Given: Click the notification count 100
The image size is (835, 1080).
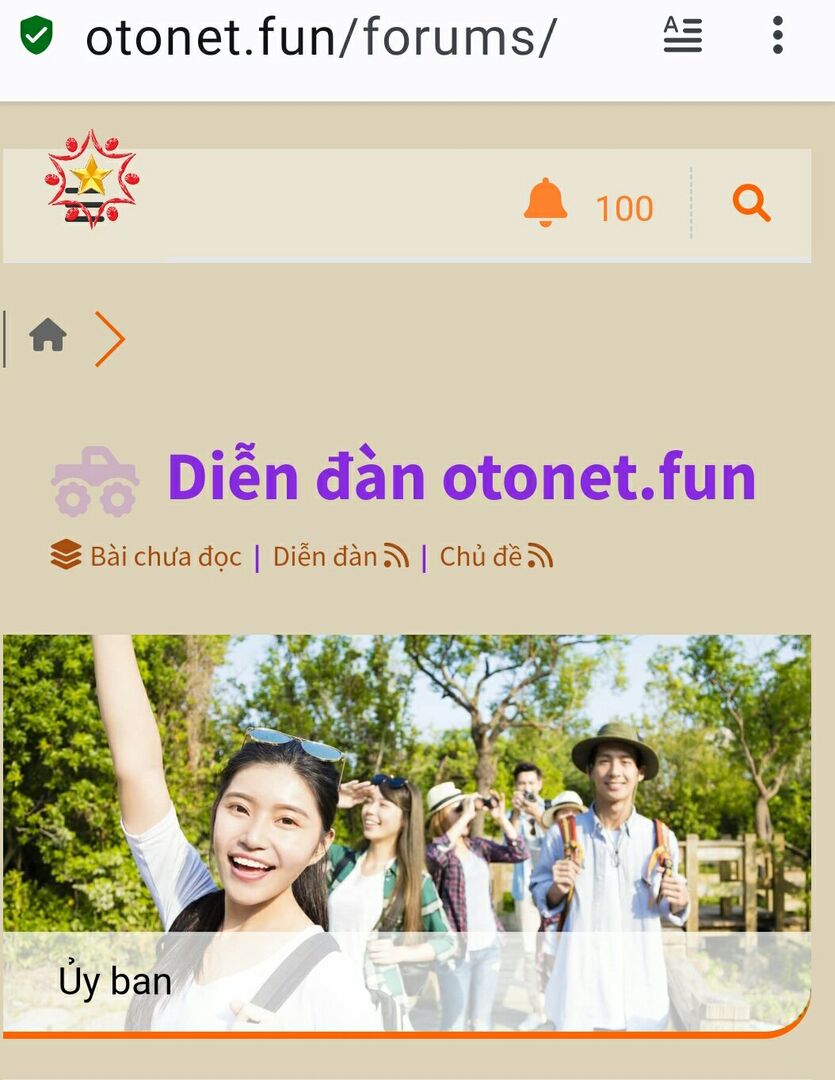Looking at the screenshot, I should (x=624, y=208).
